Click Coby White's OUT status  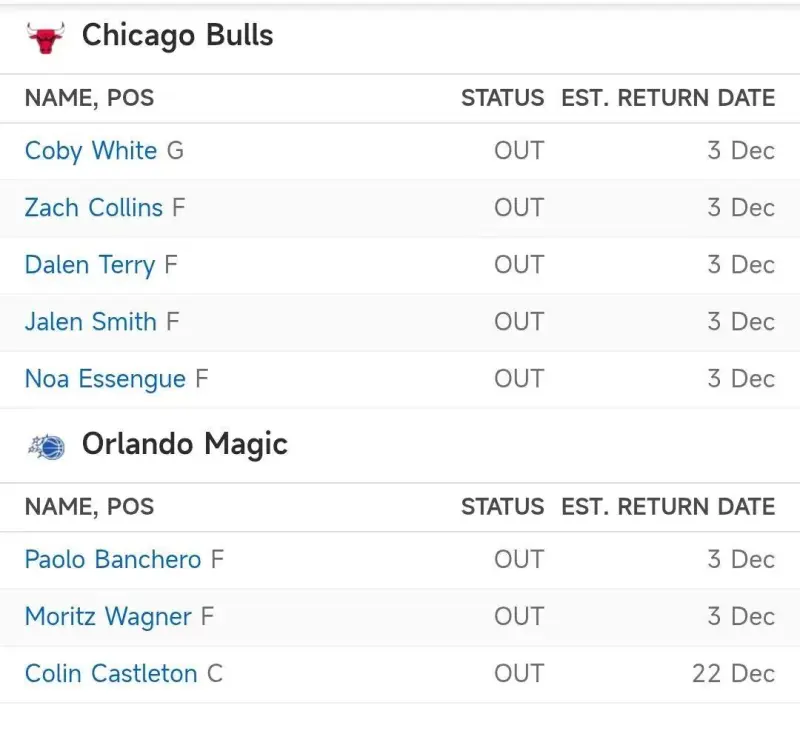[x=519, y=151]
